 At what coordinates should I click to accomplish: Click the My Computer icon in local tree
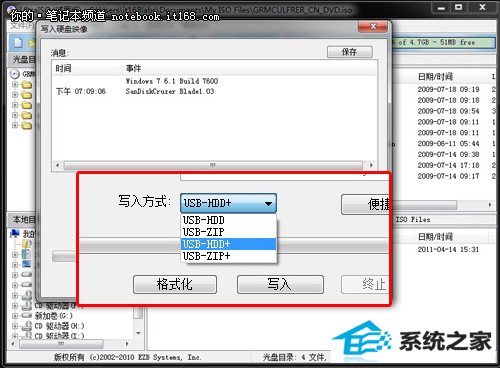click(15, 233)
